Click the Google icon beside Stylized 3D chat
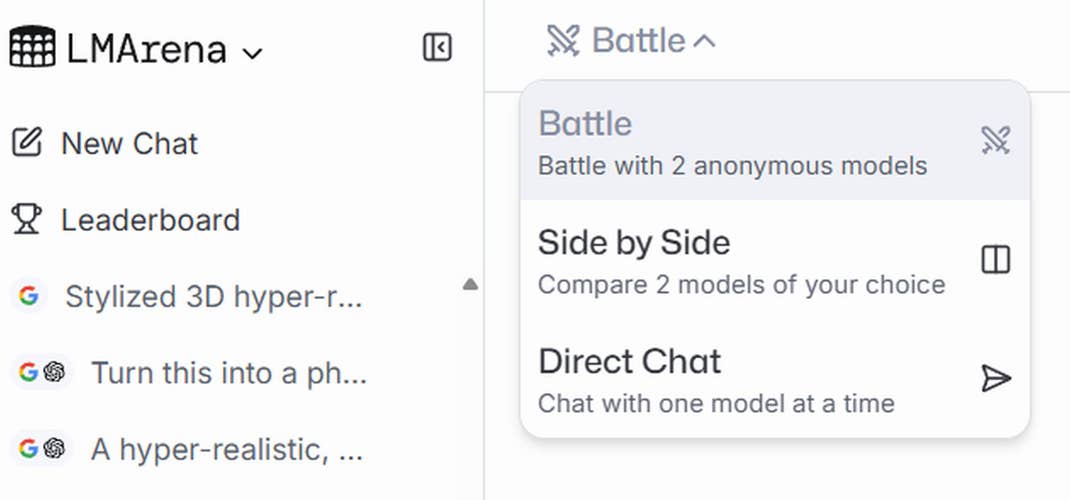Screen dimensions: 1070x500 28,296
